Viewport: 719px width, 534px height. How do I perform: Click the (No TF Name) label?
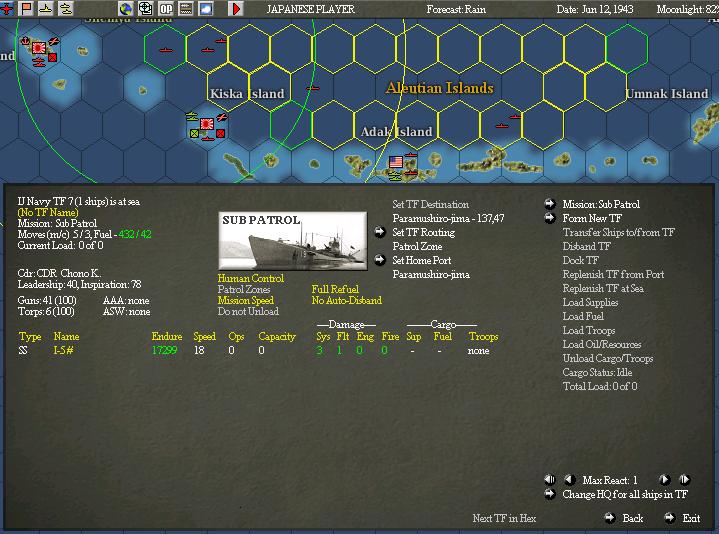coord(48,212)
